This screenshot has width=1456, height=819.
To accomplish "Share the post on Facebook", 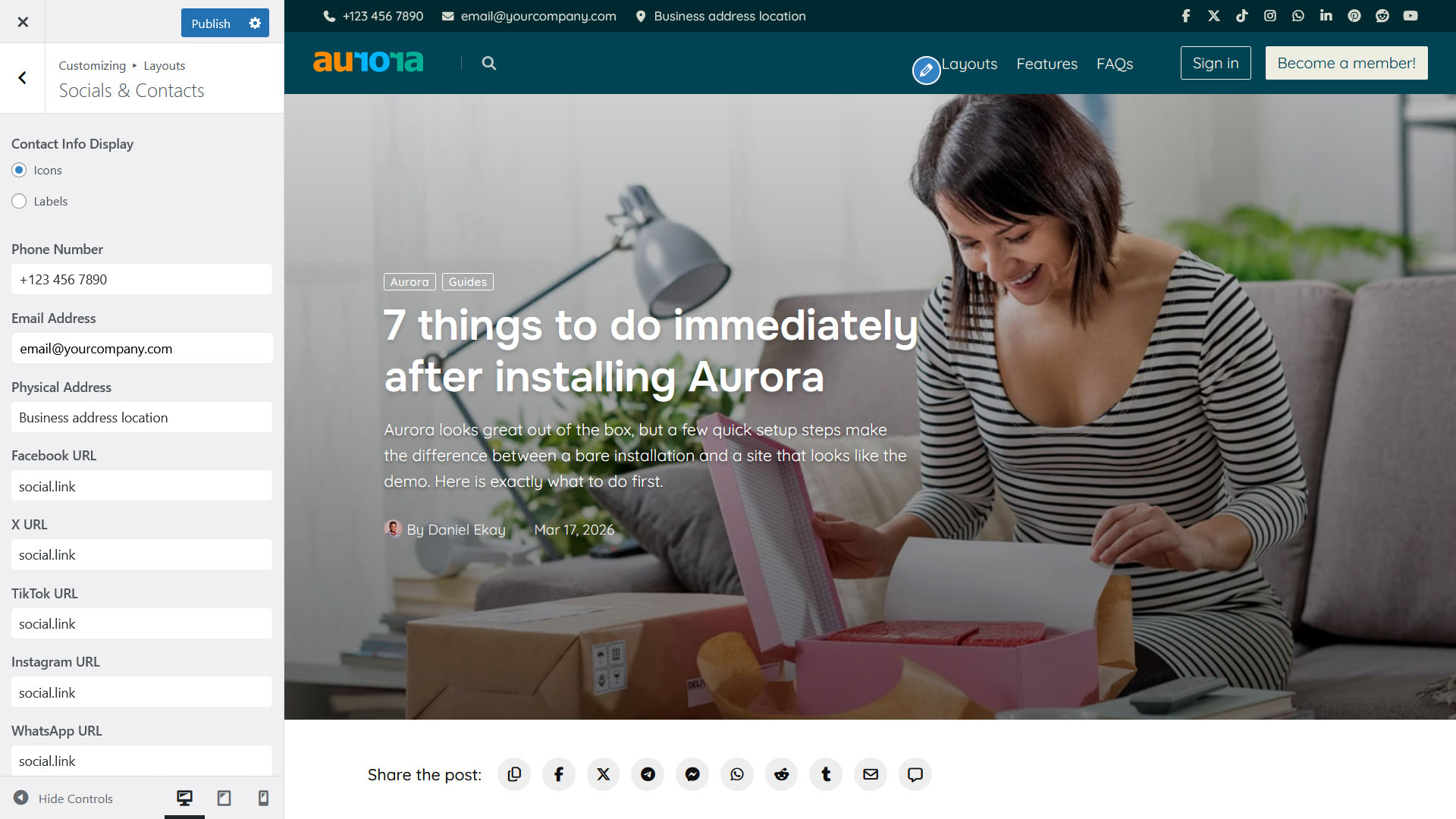I will tap(559, 774).
